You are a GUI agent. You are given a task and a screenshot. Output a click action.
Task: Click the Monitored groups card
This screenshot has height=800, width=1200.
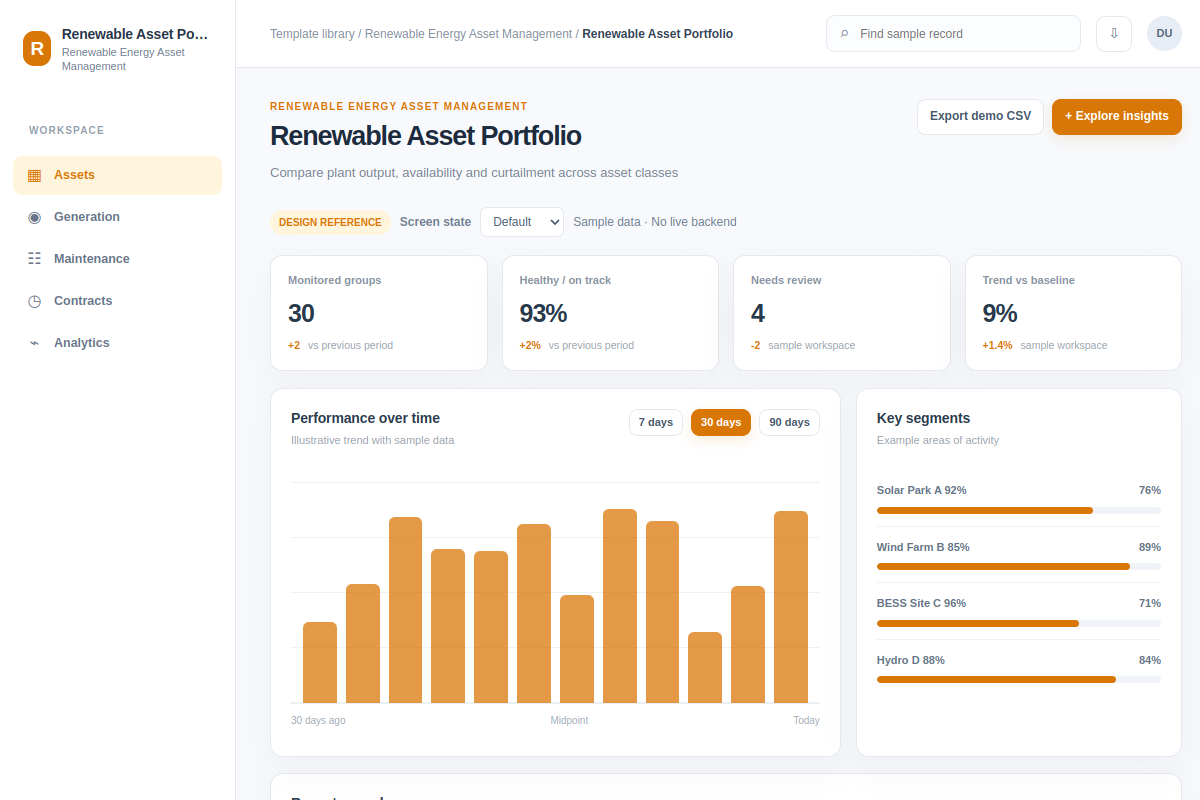pyautogui.click(x=379, y=313)
